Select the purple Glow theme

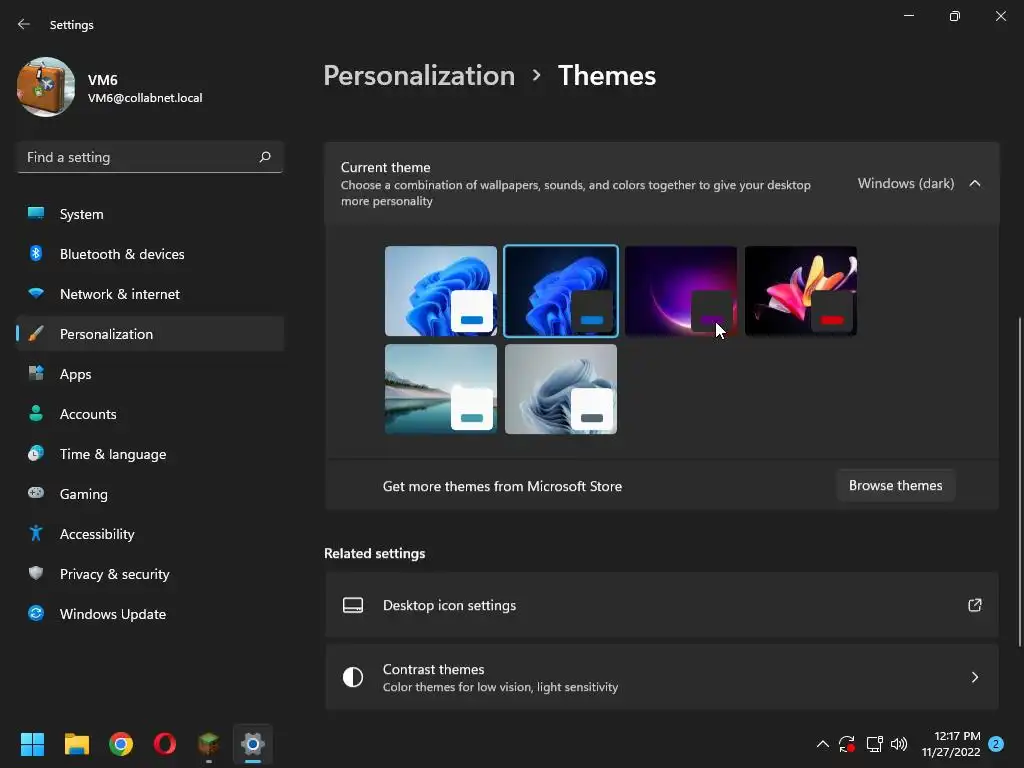tap(680, 291)
